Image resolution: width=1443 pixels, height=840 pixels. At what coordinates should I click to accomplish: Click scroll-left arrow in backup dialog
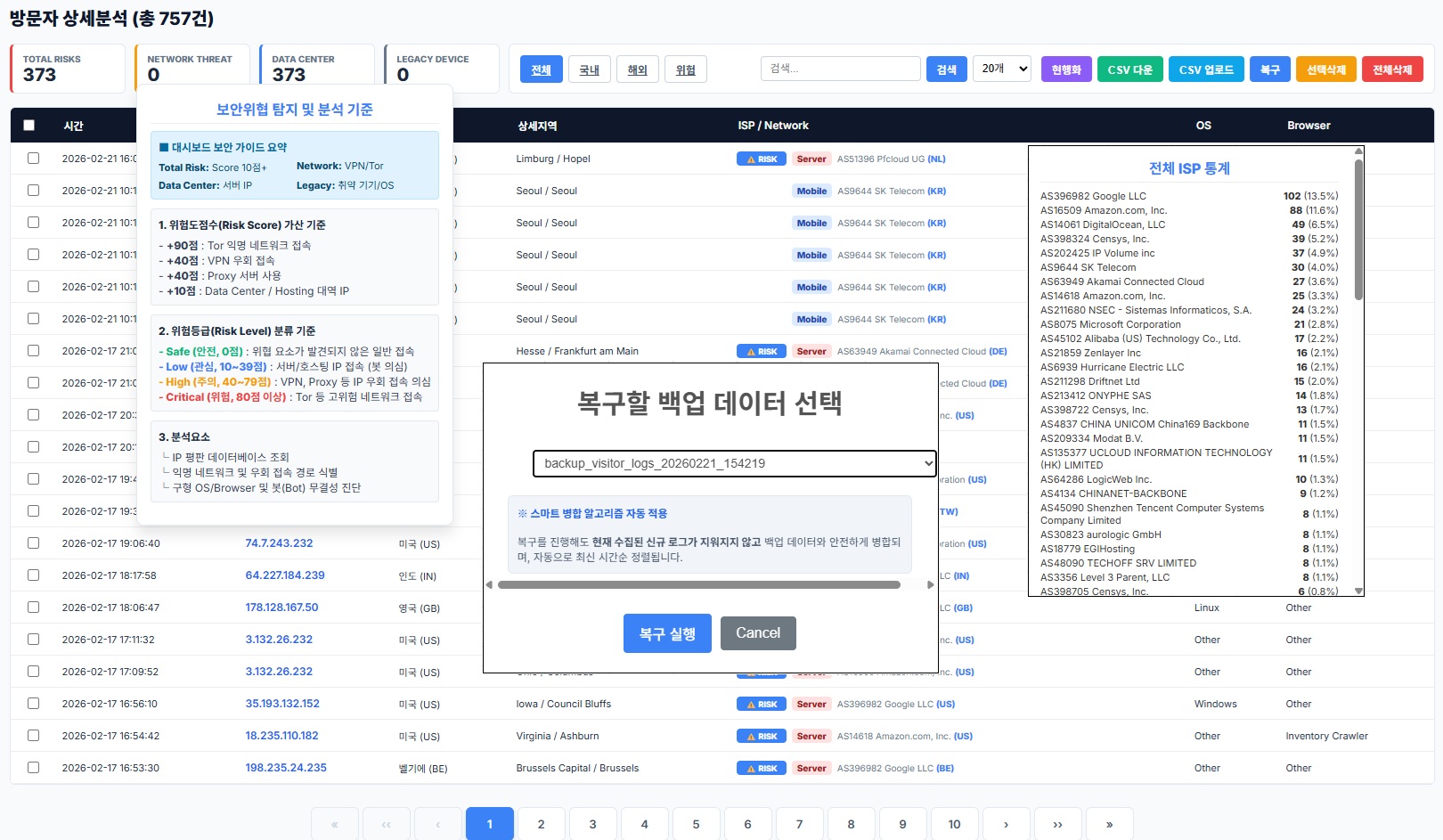[x=489, y=585]
